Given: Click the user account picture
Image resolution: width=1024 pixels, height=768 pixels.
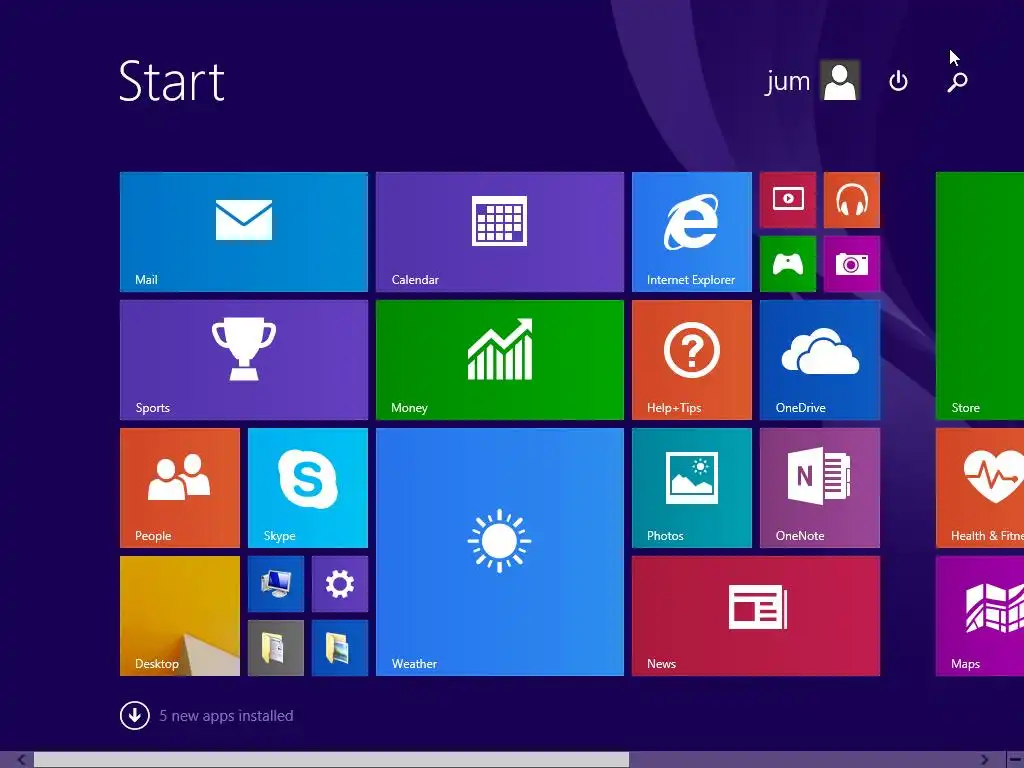Looking at the screenshot, I should [840, 80].
